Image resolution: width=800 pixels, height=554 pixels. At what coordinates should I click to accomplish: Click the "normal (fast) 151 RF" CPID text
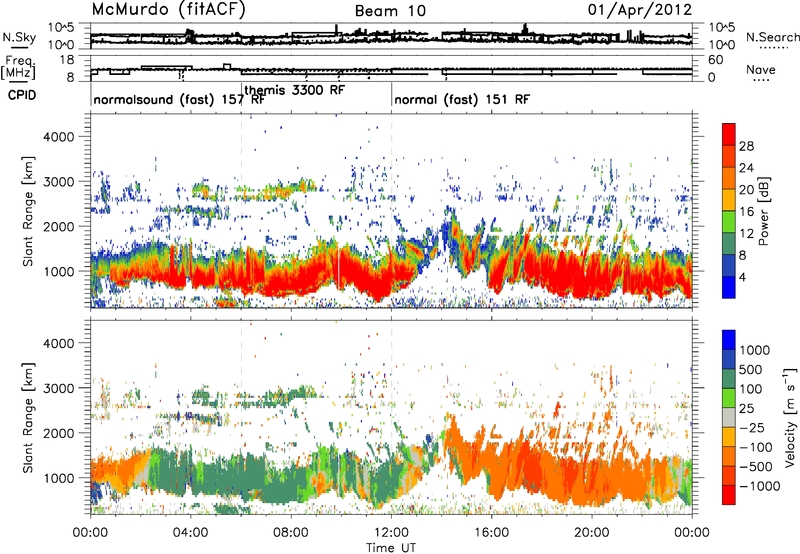point(462,99)
